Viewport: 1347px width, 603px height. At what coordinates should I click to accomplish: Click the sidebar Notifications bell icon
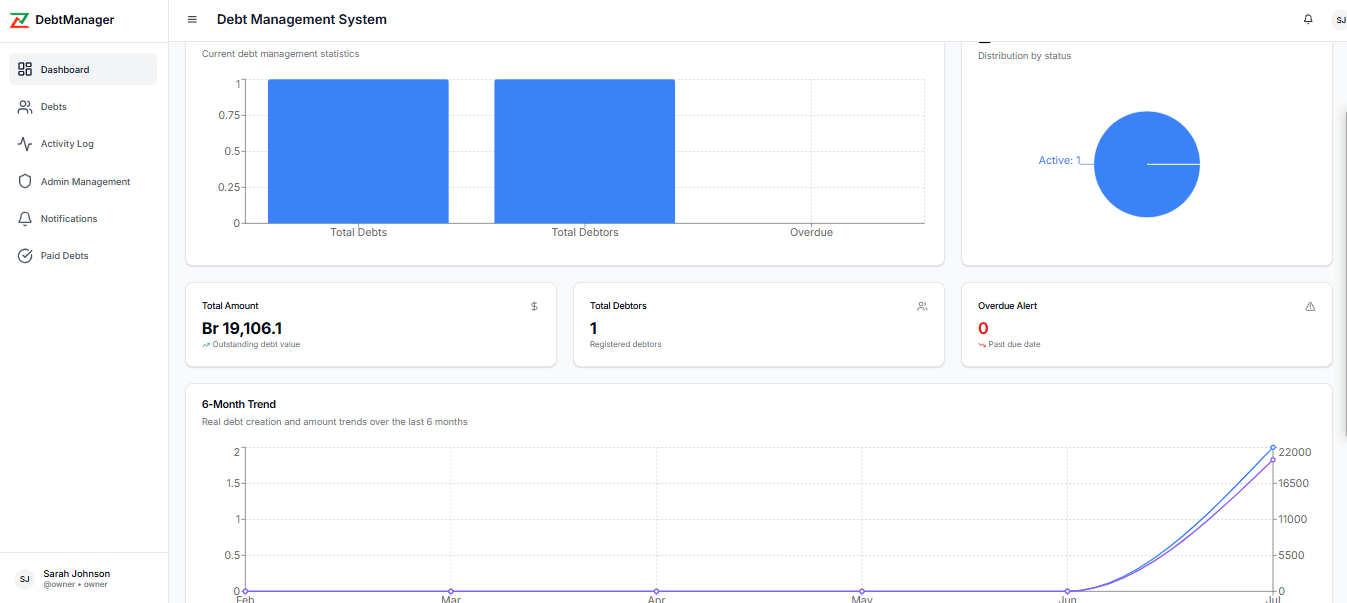click(25, 218)
